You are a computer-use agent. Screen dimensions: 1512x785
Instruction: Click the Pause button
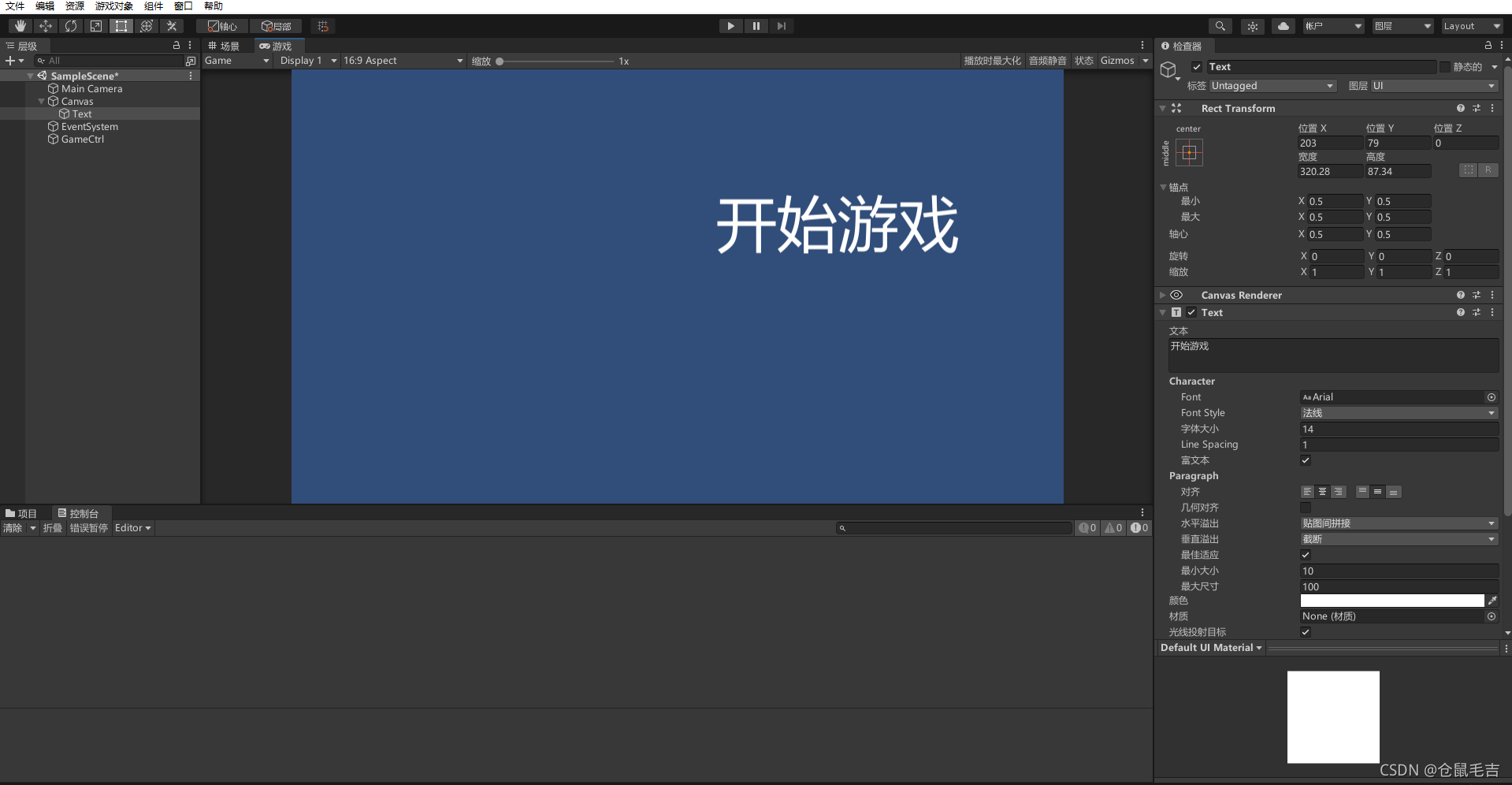756,26
